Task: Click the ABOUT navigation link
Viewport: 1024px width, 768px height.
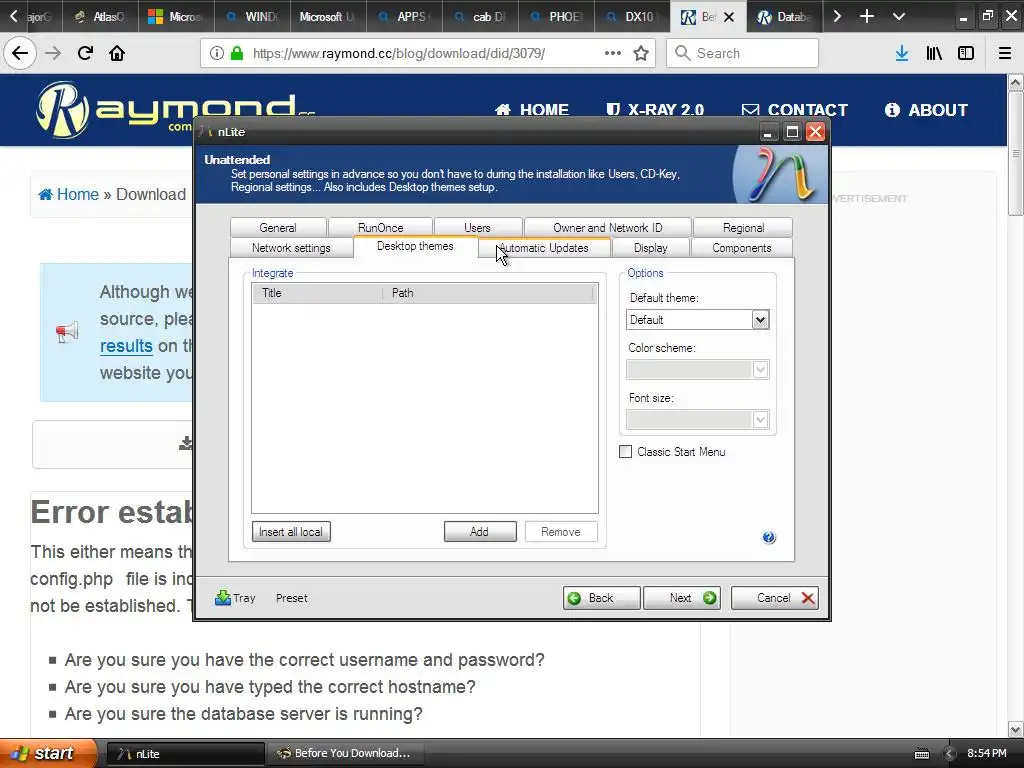Action: (926, 110)
